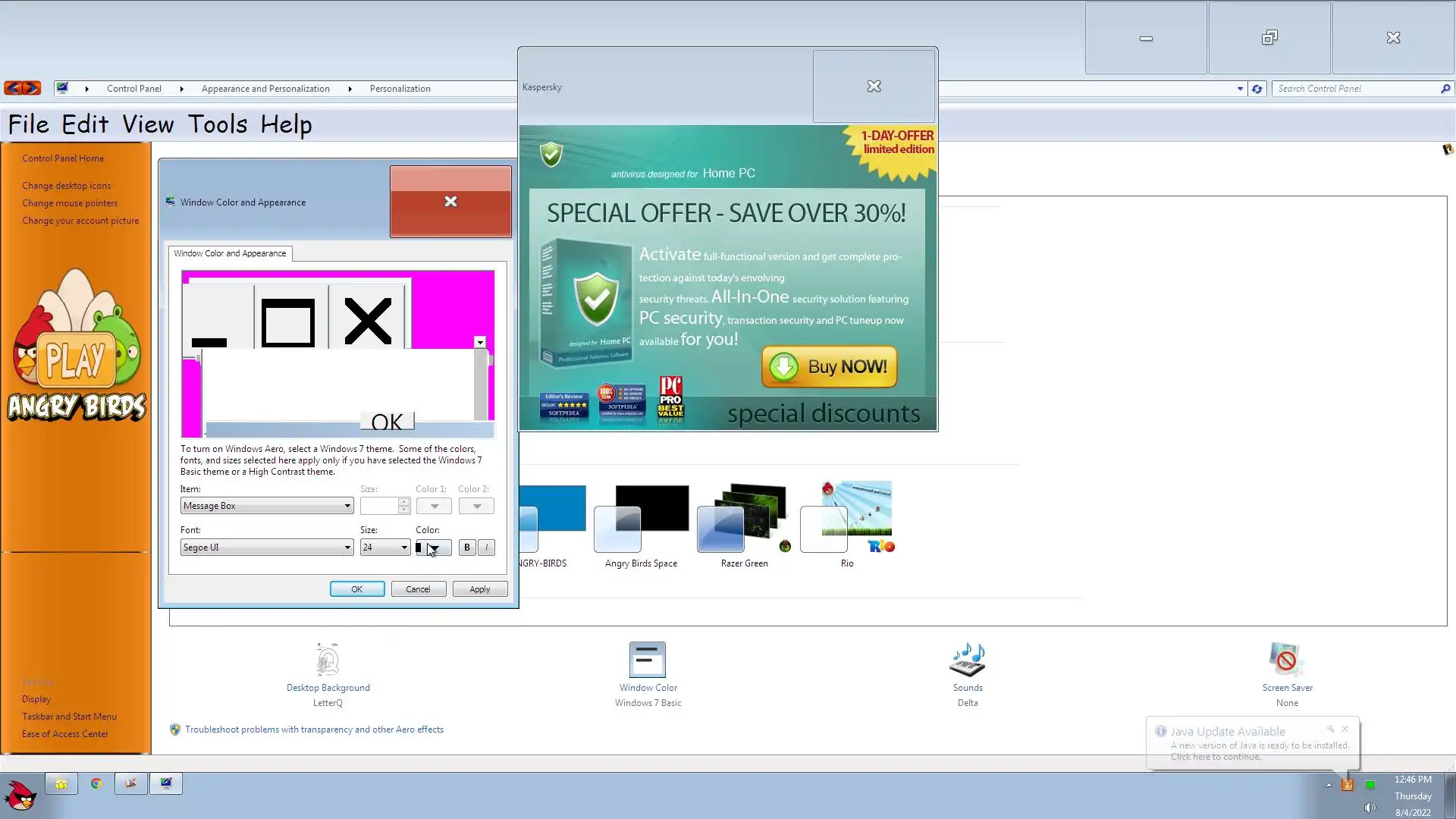1456x819 pixels.
Task: Click the Window Color icon
Action: (648, 661)
